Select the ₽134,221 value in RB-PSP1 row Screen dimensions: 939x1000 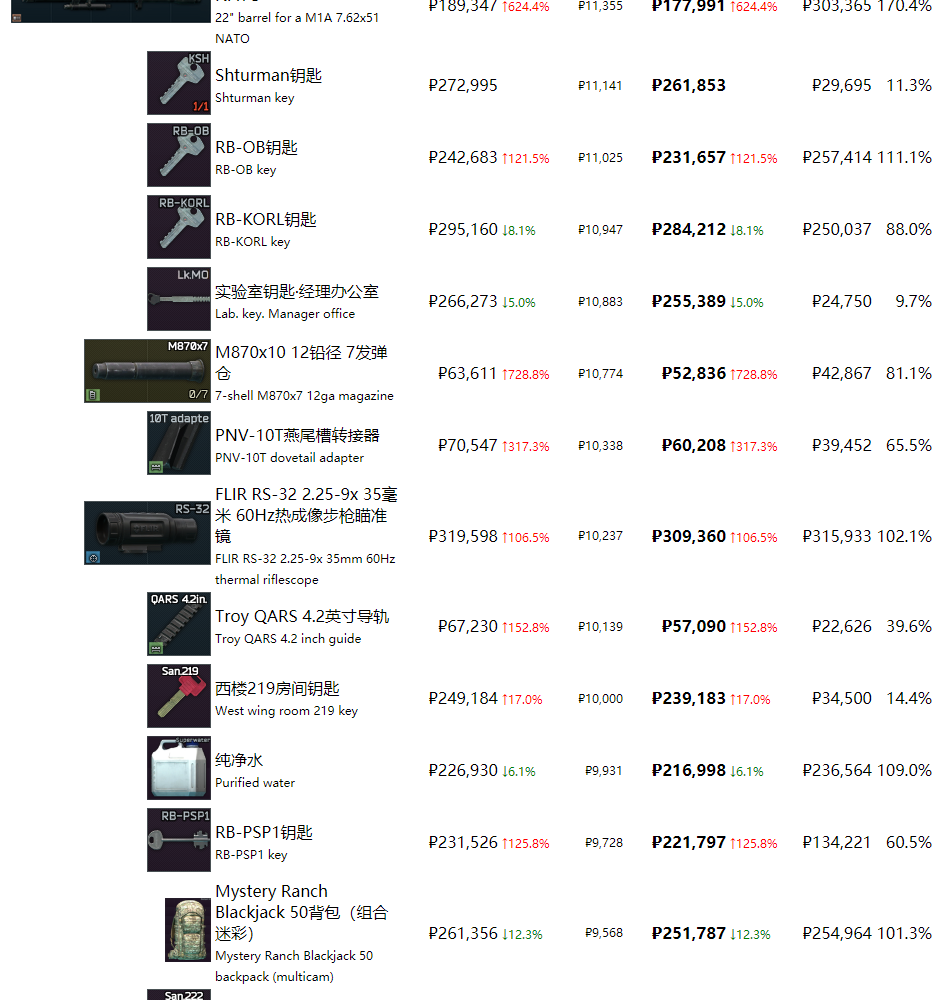[837, 843]
